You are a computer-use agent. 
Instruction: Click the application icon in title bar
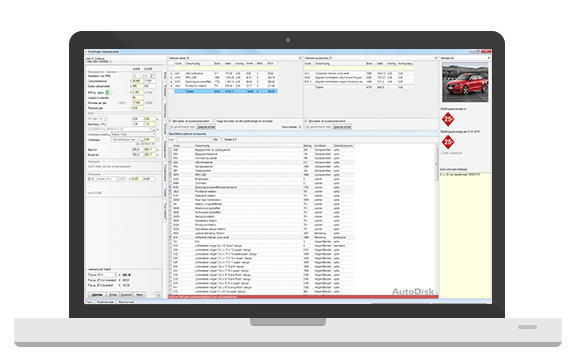(x=86, y=52)
